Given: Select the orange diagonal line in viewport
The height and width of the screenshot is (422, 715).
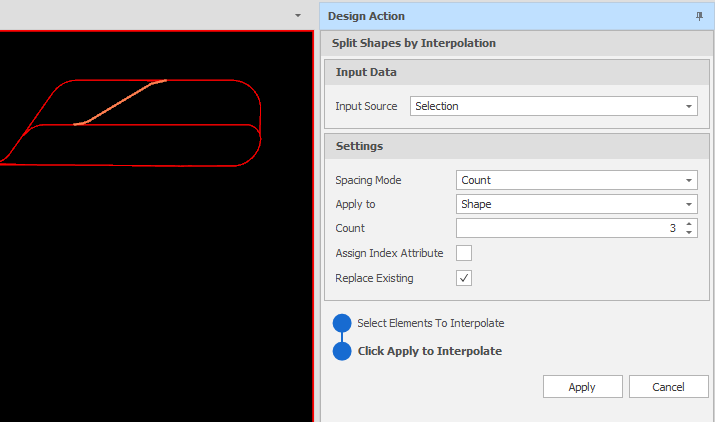Looking at the screenshot, I should [119, 103].
